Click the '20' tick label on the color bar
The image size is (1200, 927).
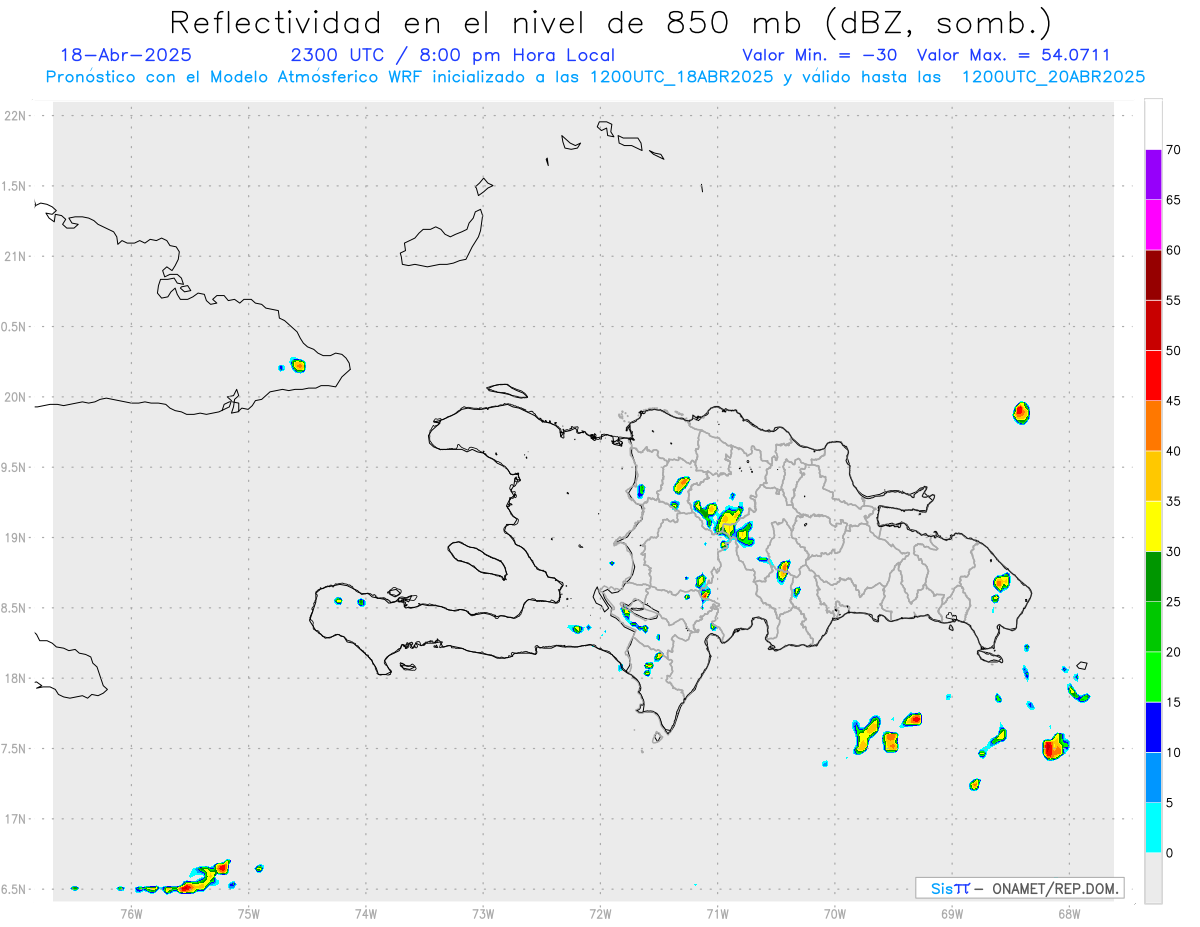click(1174, 652)
